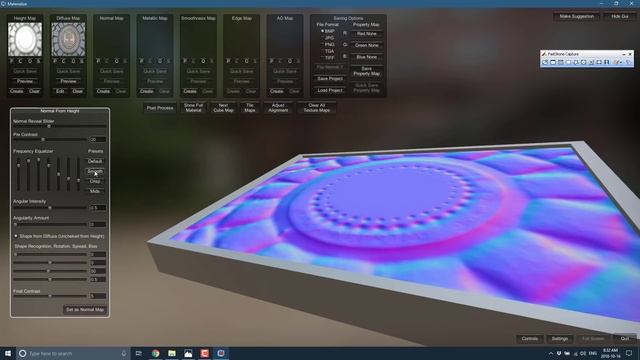Image resolution: width=640 pixels, height=360 pixels.
Task: Click Load Project button
Action: (x=330, y=90)
